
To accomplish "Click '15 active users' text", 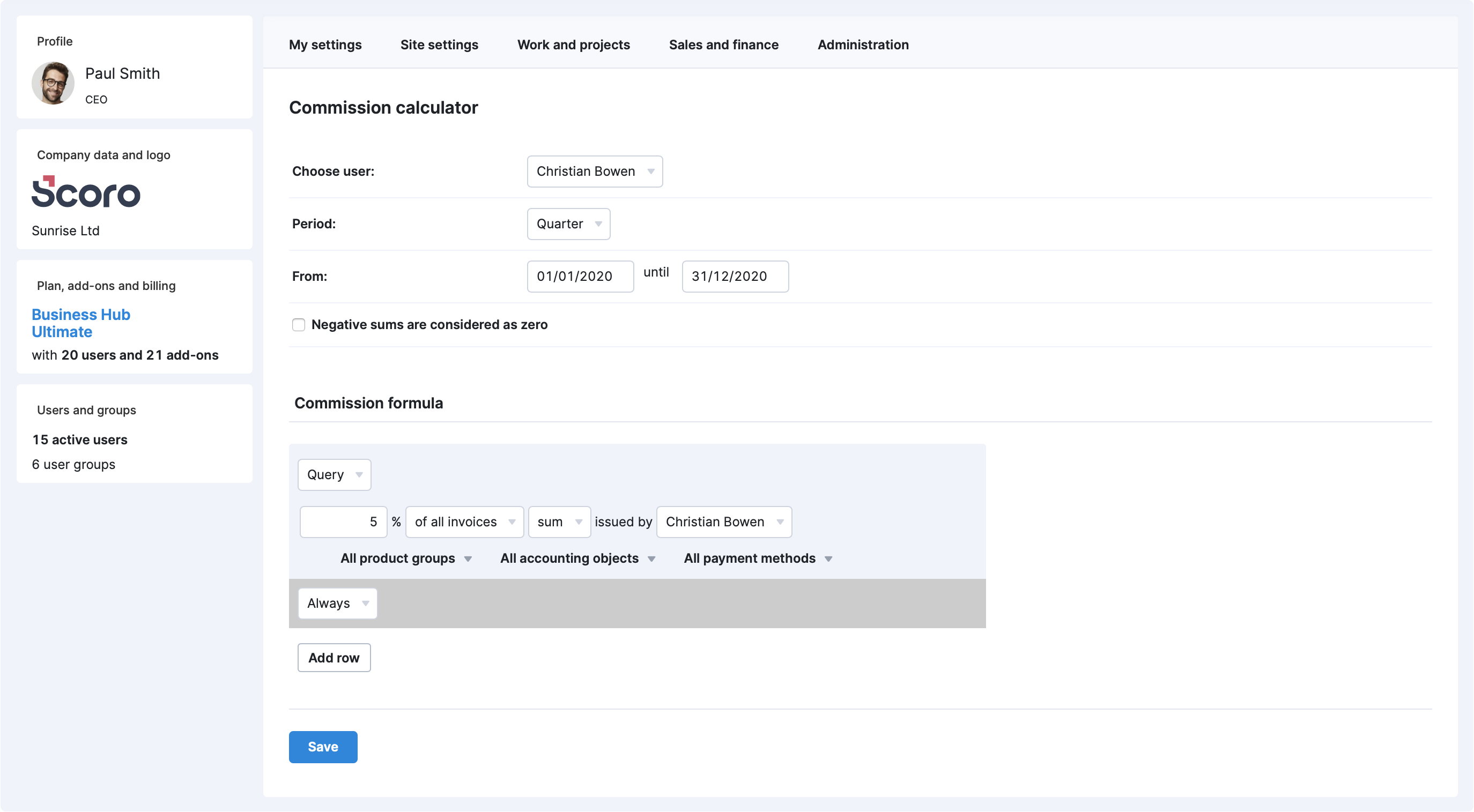I will pos(79,439).
